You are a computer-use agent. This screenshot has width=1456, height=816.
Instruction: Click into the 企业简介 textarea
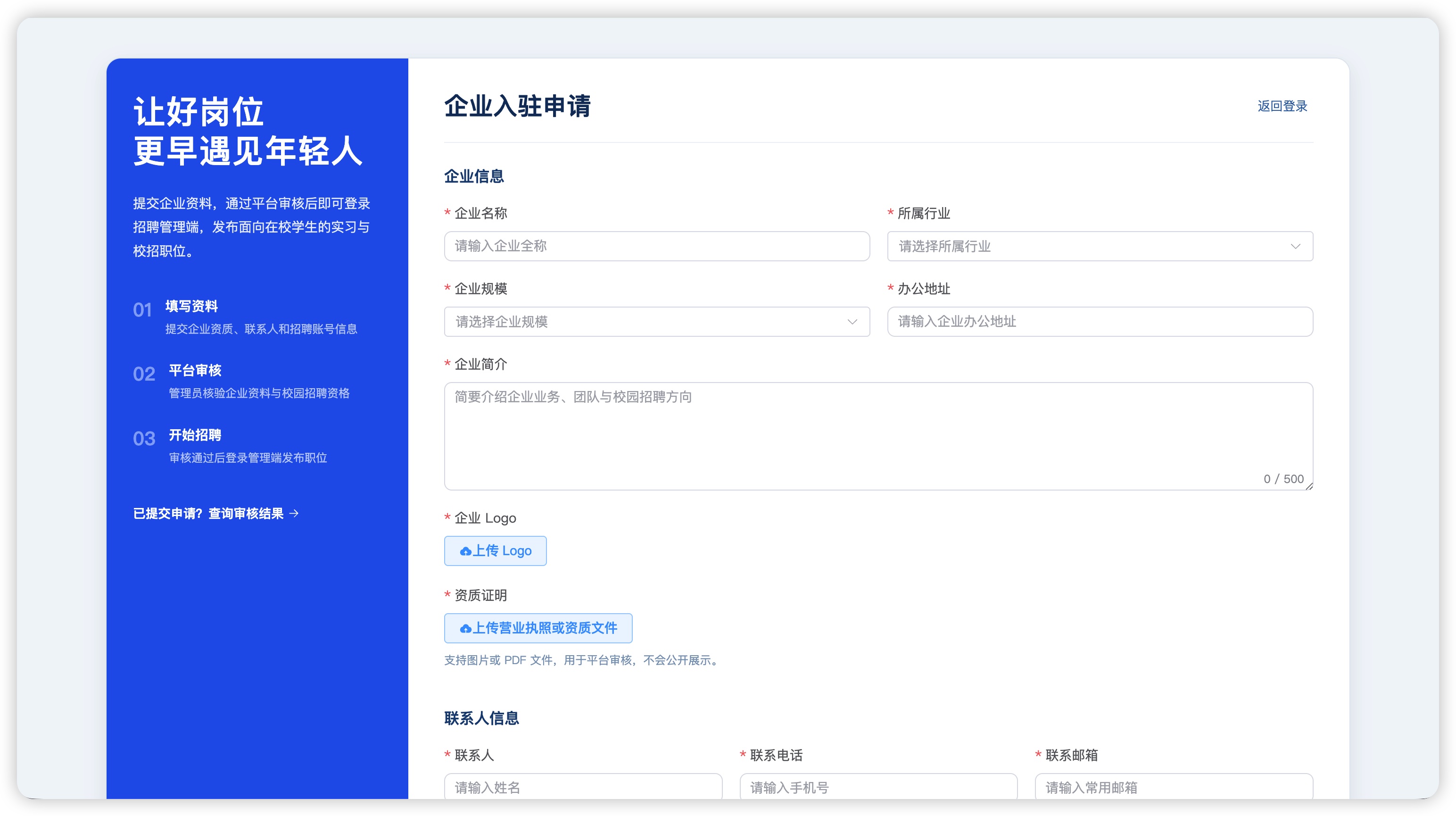878,437
